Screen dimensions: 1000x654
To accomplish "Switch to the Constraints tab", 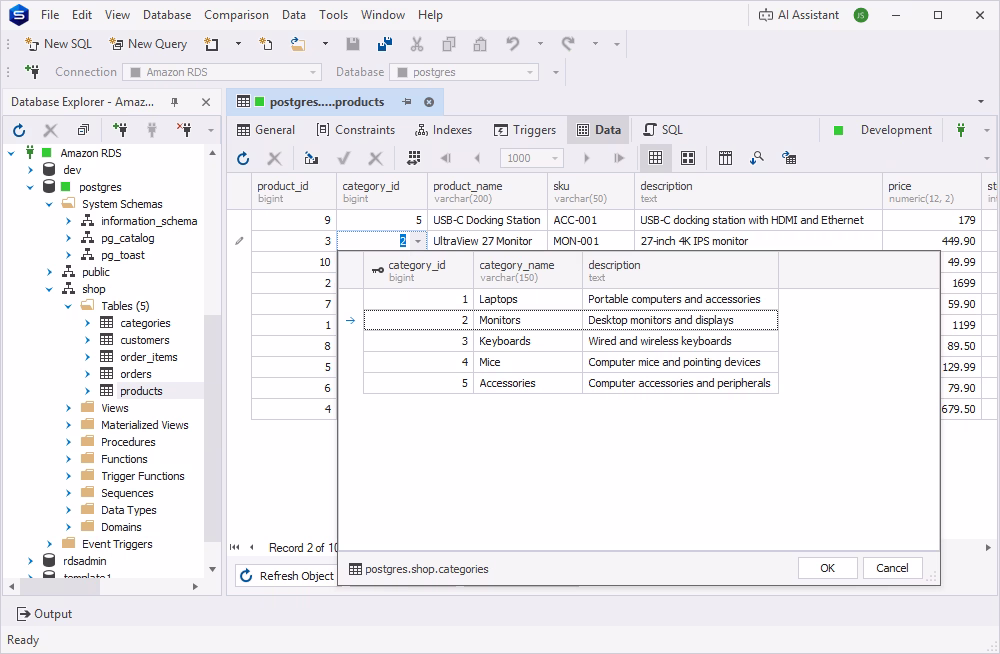I will pos(355,130).
